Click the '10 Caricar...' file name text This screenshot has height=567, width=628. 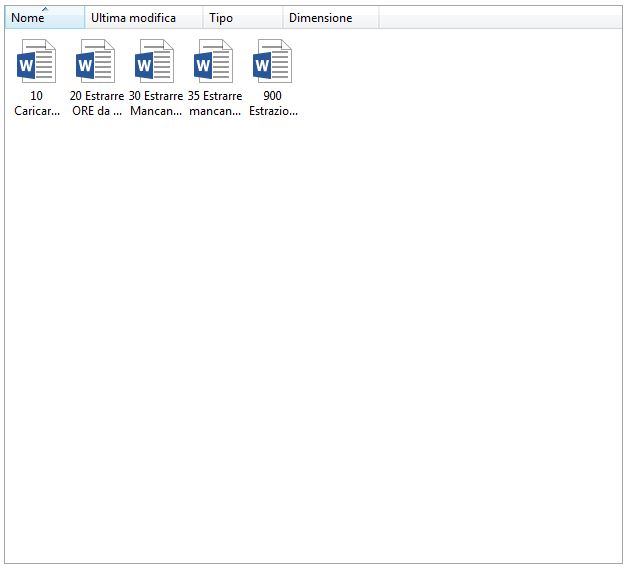37,103
